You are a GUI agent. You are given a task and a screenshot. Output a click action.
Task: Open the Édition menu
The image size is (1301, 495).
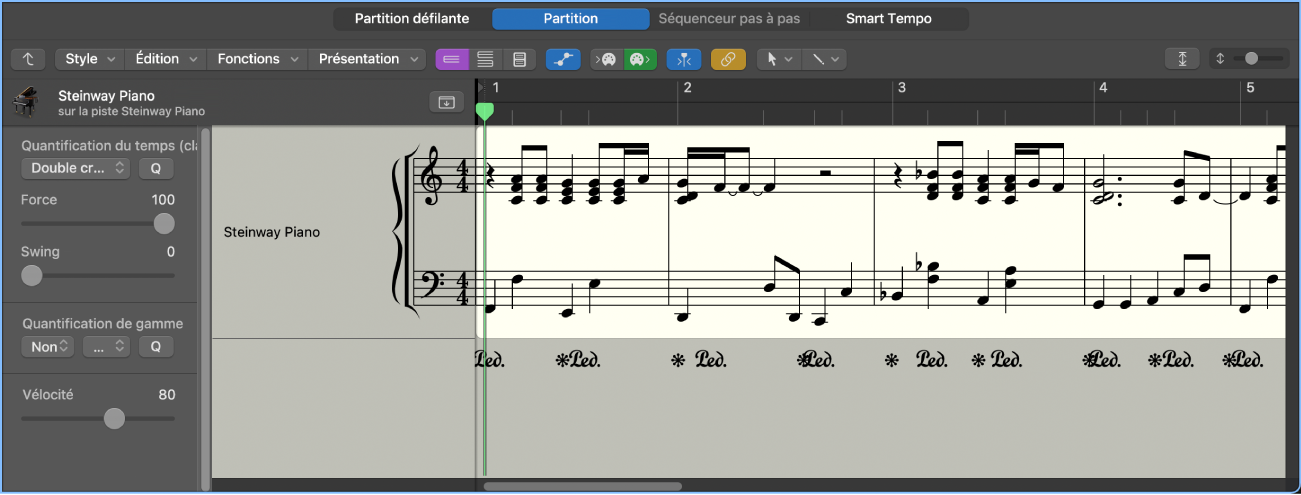166,59
